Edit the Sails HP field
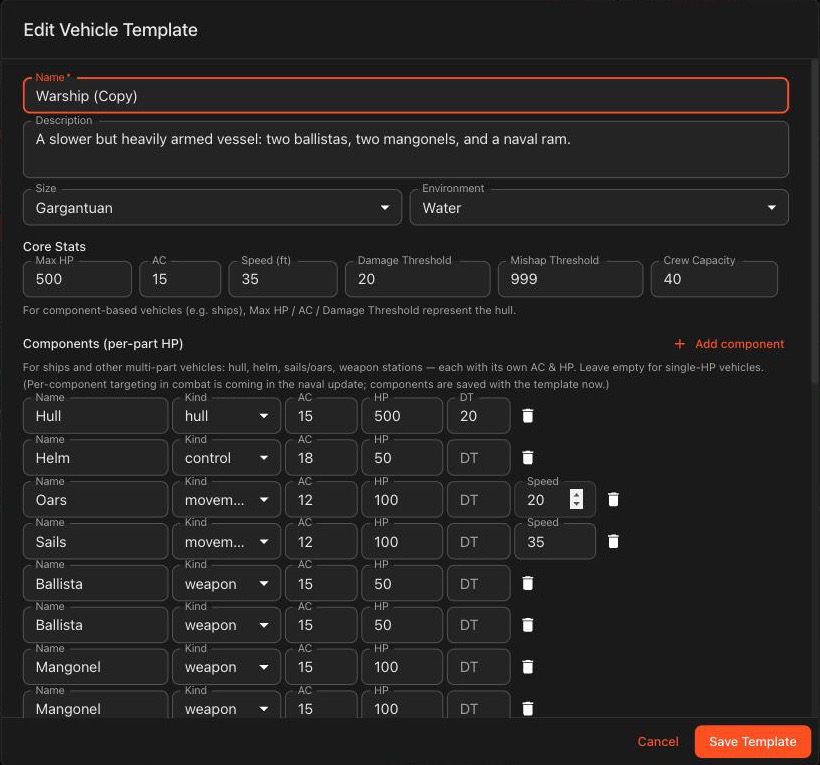Screen dimensions: 820x765 (402, 541)
